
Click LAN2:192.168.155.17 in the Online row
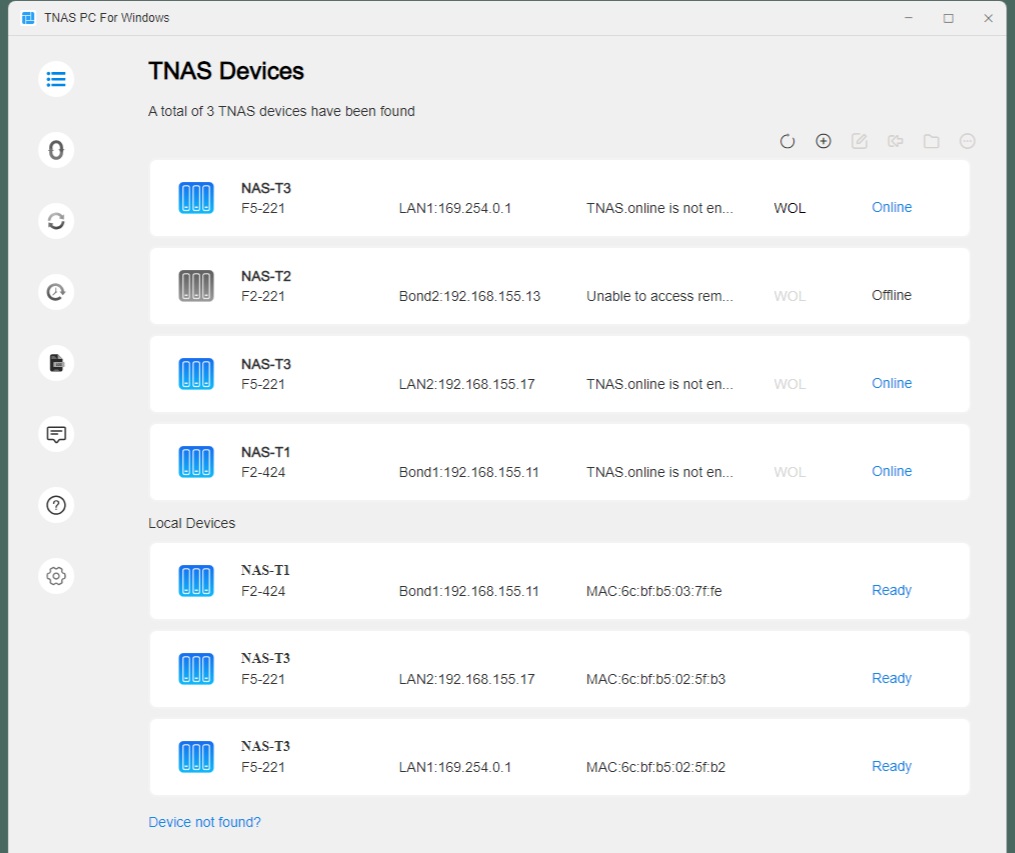pos(467,384)
